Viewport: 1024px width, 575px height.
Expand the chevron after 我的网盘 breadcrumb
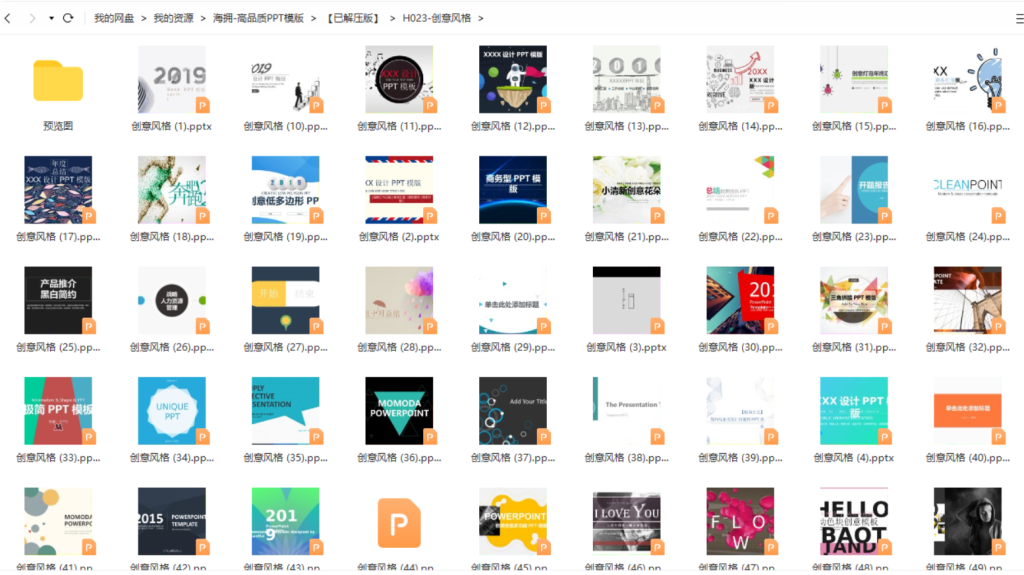point(144,18)
